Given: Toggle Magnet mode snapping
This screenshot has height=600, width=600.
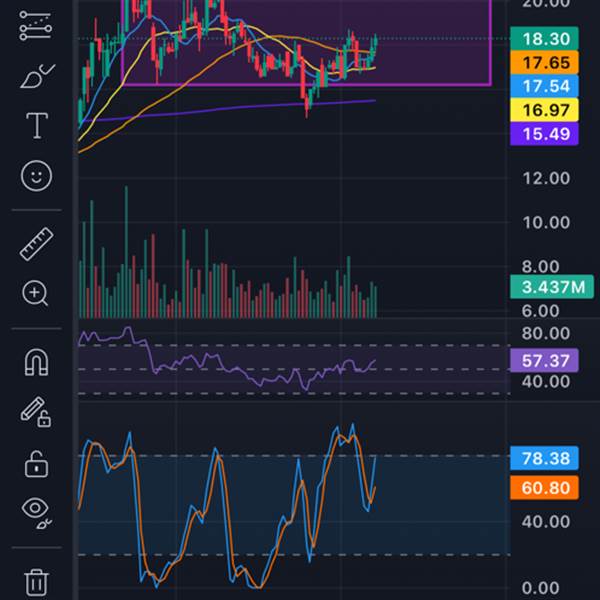Looking at the screenshot, I should [36, 362].
